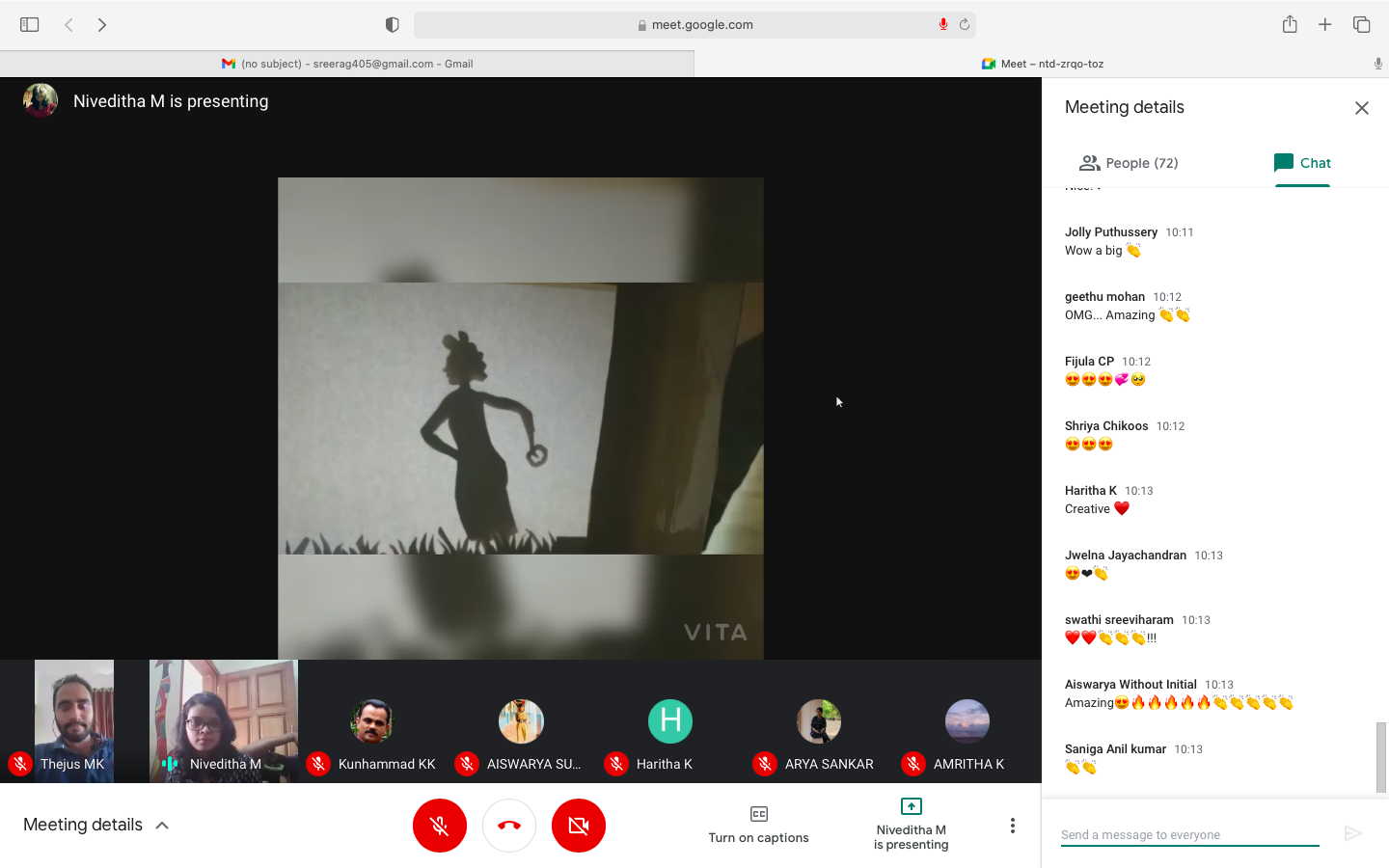Click the audio indicator for Niveditha M
This screenshot has width=1389, height=868.
(x=170, y=764)
